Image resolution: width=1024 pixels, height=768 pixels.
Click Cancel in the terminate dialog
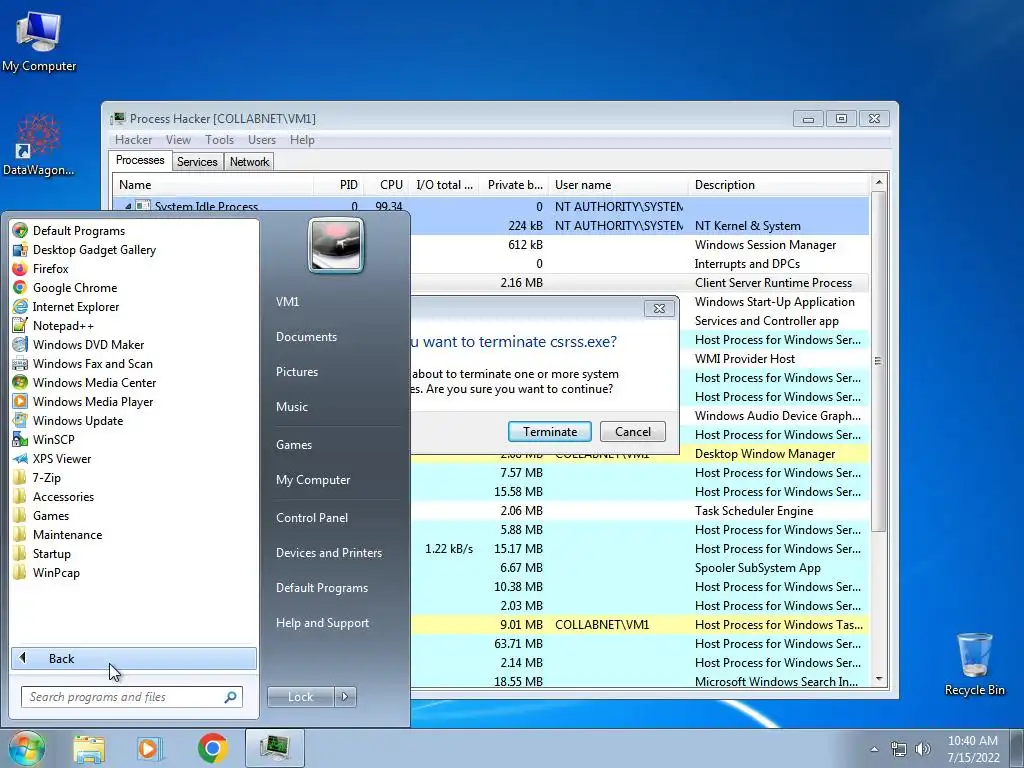[x=633, y=432]
